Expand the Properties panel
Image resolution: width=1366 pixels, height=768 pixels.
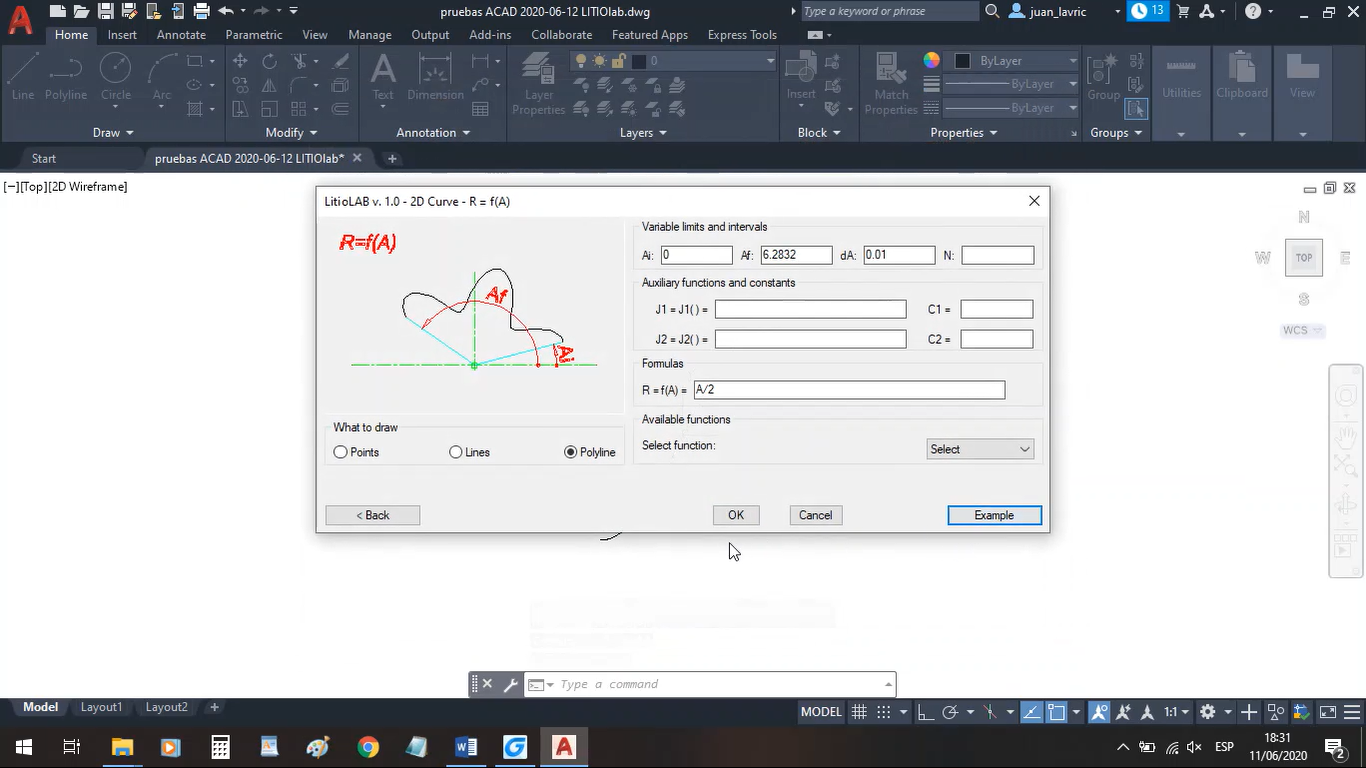tap(964, 132)
